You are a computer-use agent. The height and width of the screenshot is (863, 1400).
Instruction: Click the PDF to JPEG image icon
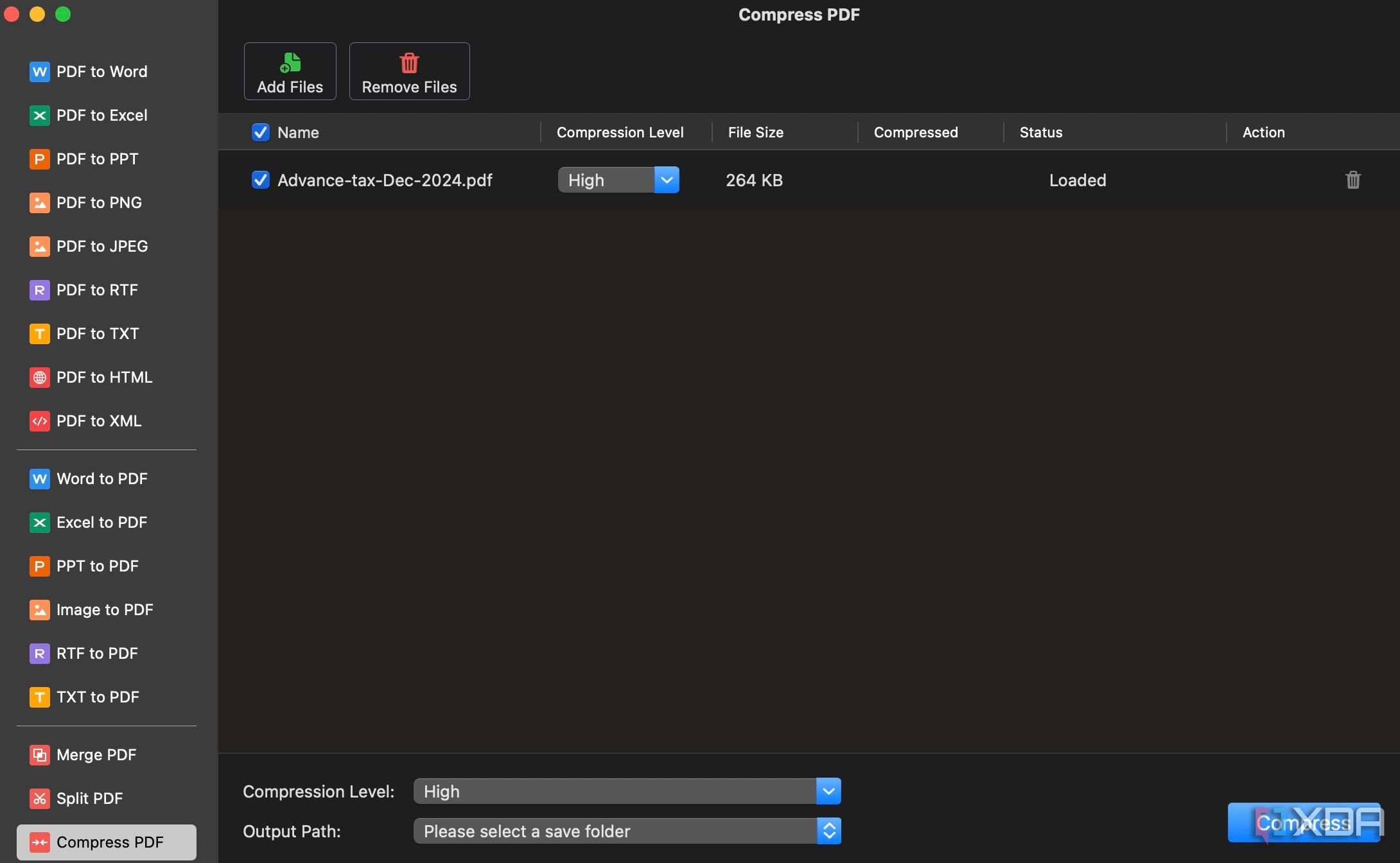[40, 246]
